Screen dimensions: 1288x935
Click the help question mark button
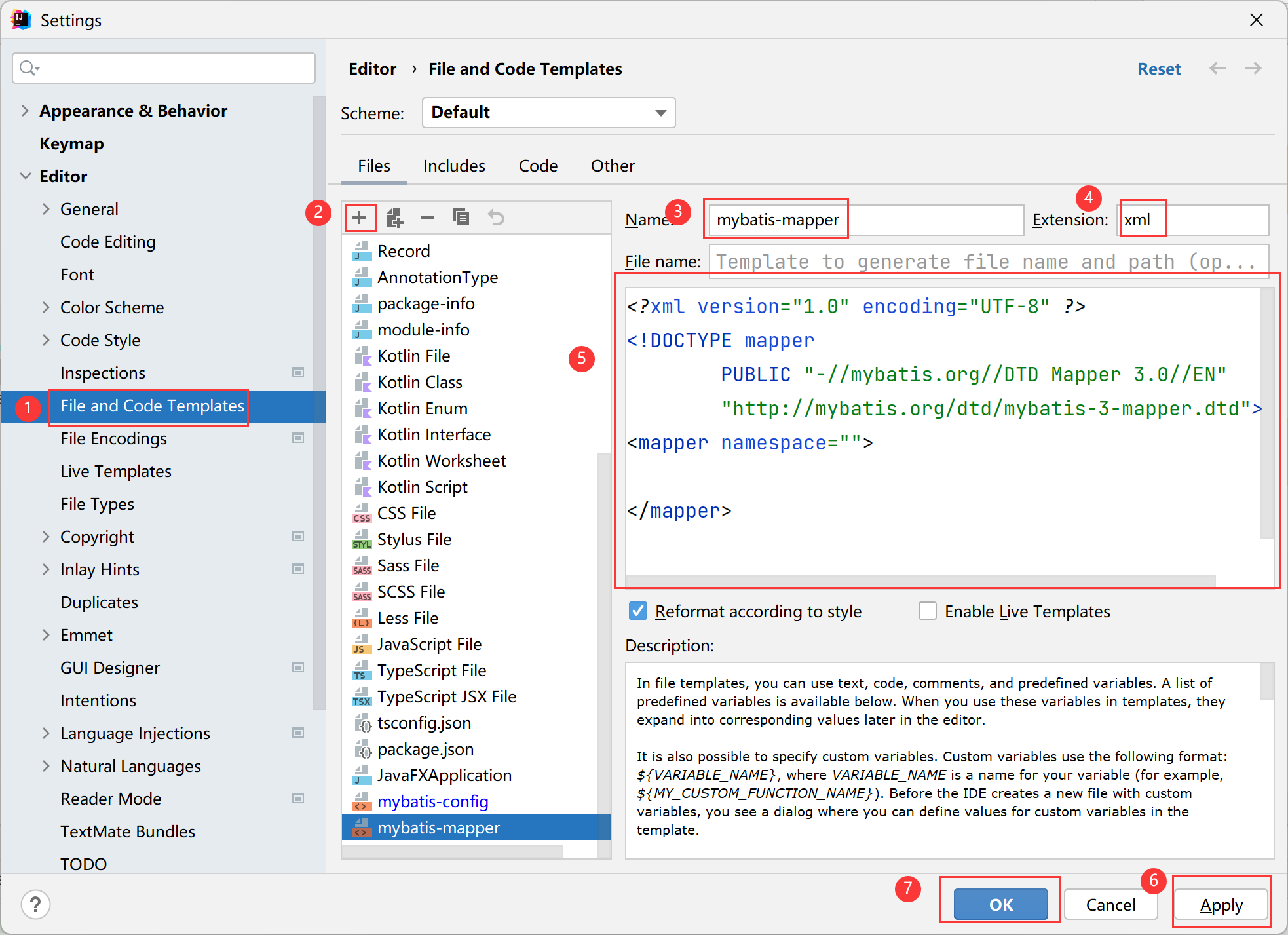pos(35,905)
